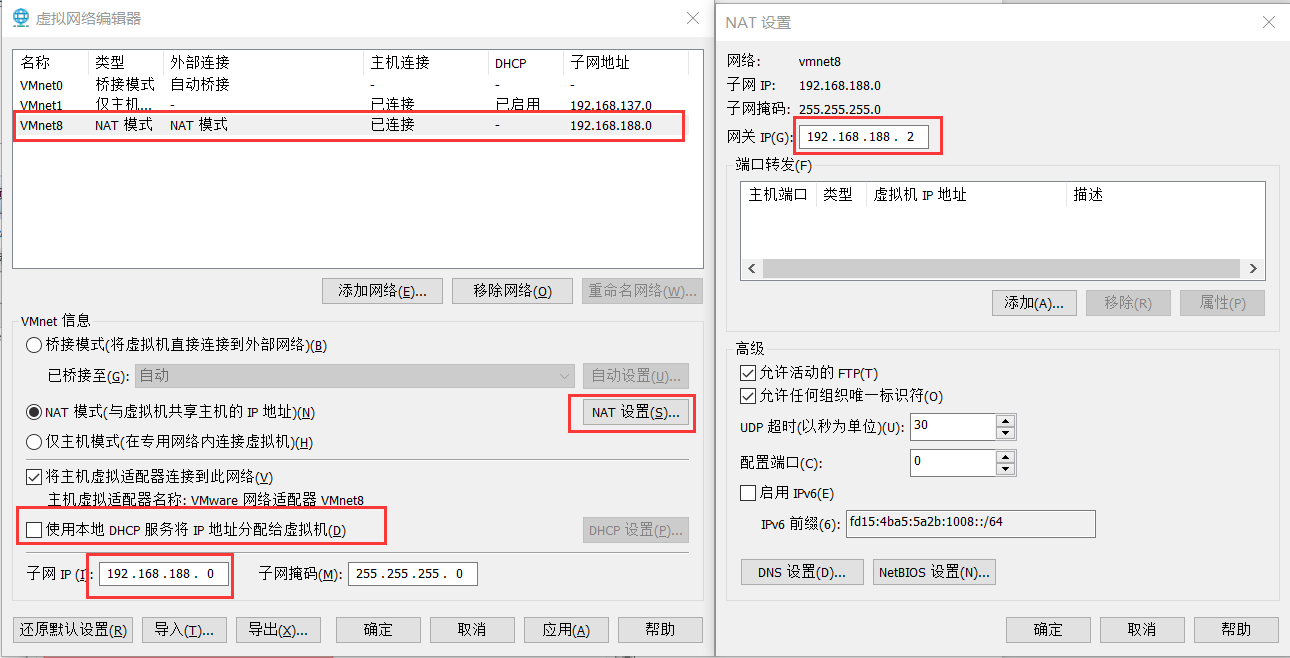Open the NAT 设置(S)... button
This screenshot has width=1290, height=658.
click(x=635, y=412)
